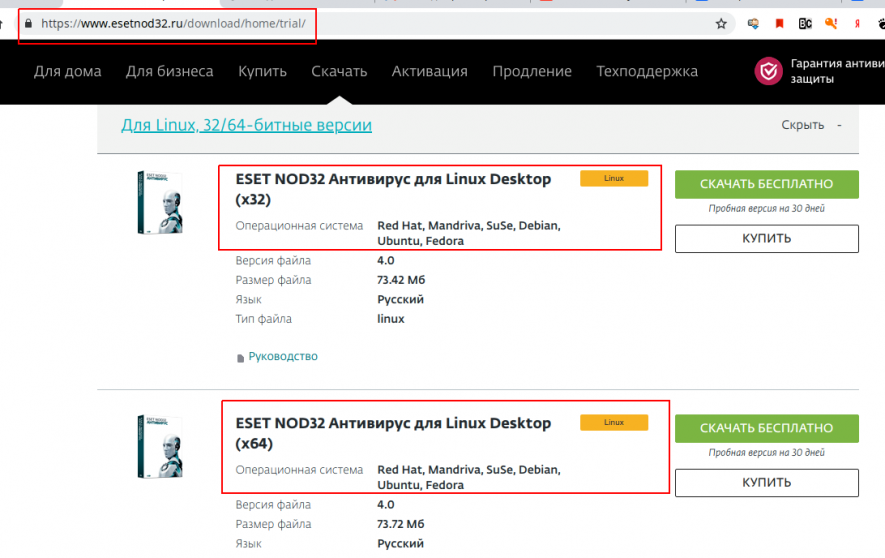Click the document icon beside Руководство
Image resolution: width=885 pixels, height=558 pixels.
(240, 357)
